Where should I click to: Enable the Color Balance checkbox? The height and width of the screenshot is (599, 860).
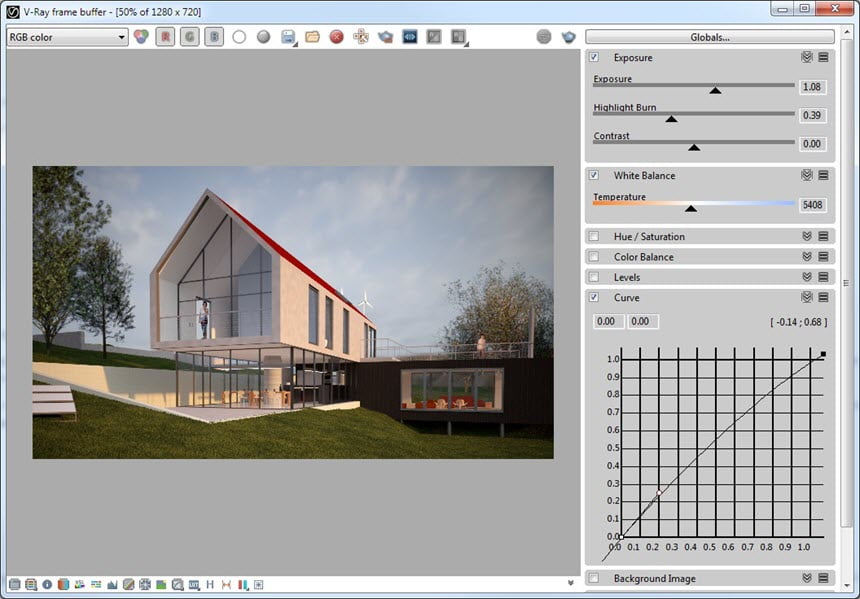594,257
